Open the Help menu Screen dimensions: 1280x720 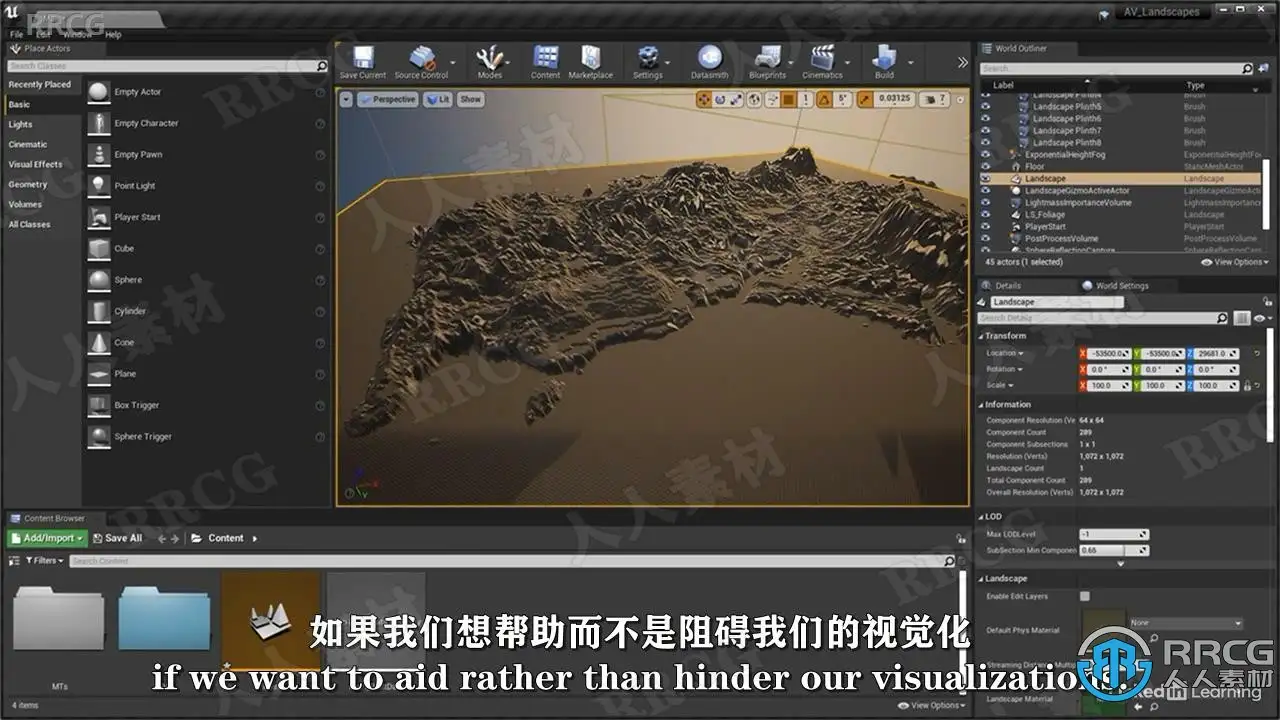click(113, 34)
